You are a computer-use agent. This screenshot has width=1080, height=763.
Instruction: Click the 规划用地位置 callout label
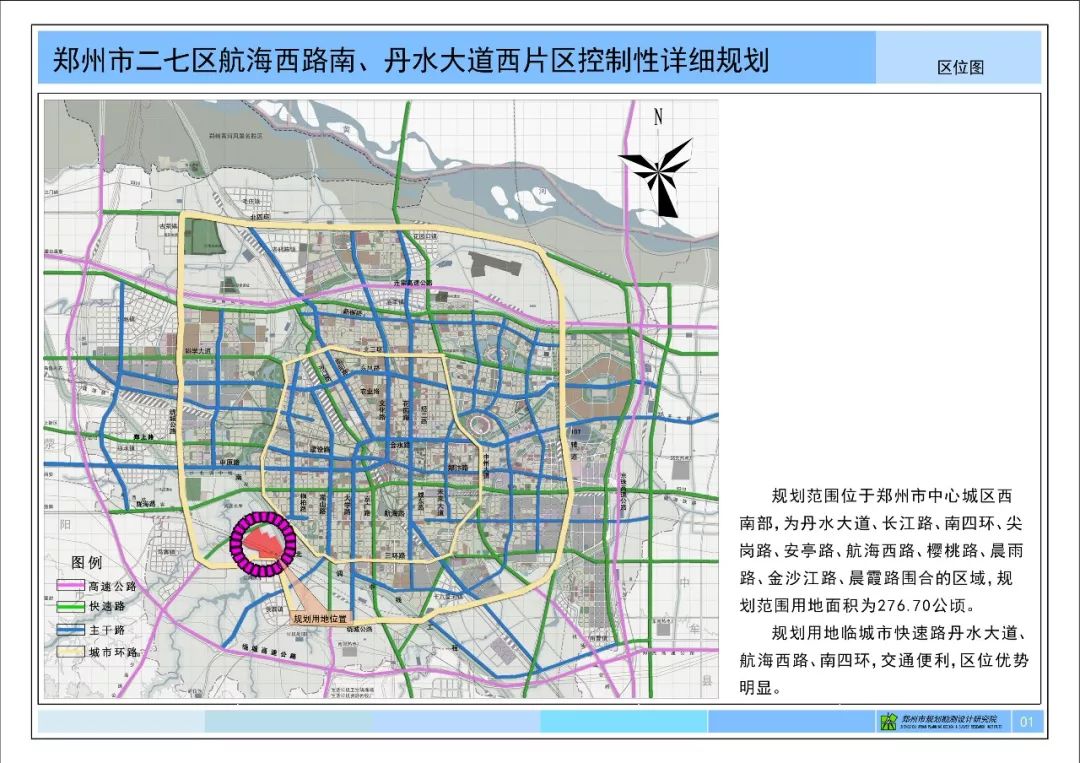pos(320,619)
